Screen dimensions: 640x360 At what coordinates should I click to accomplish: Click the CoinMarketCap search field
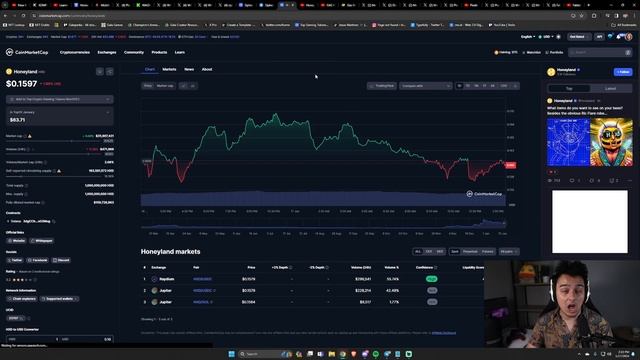[x=600, y=52]
